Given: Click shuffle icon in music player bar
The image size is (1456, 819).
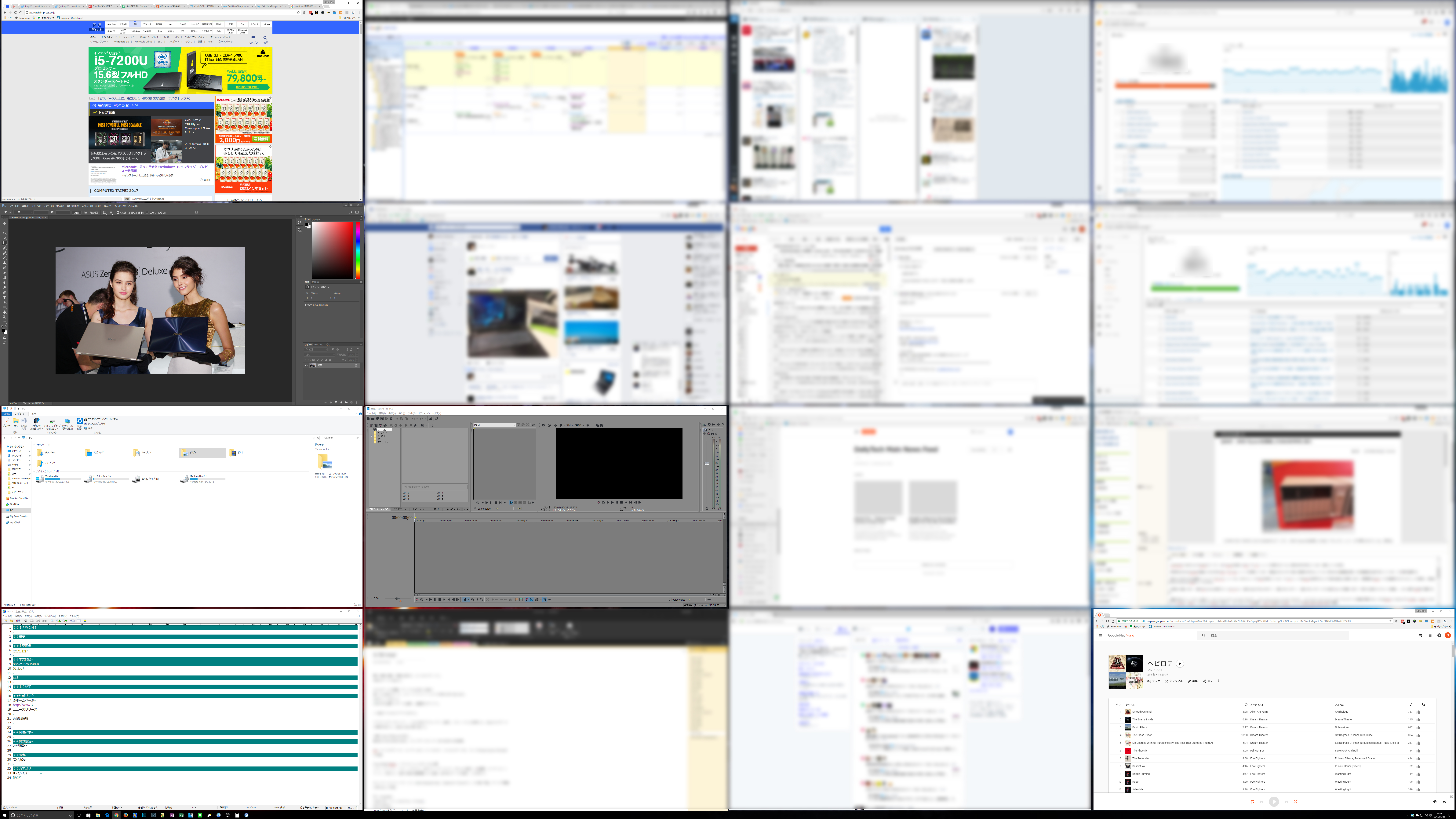Looking at the screenshot, I should (x=1295, y=802).
